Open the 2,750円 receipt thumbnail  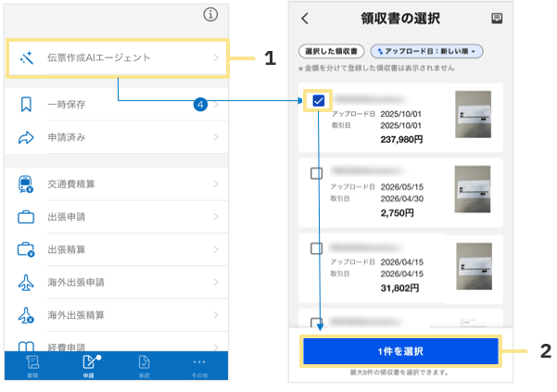point(472,189)
